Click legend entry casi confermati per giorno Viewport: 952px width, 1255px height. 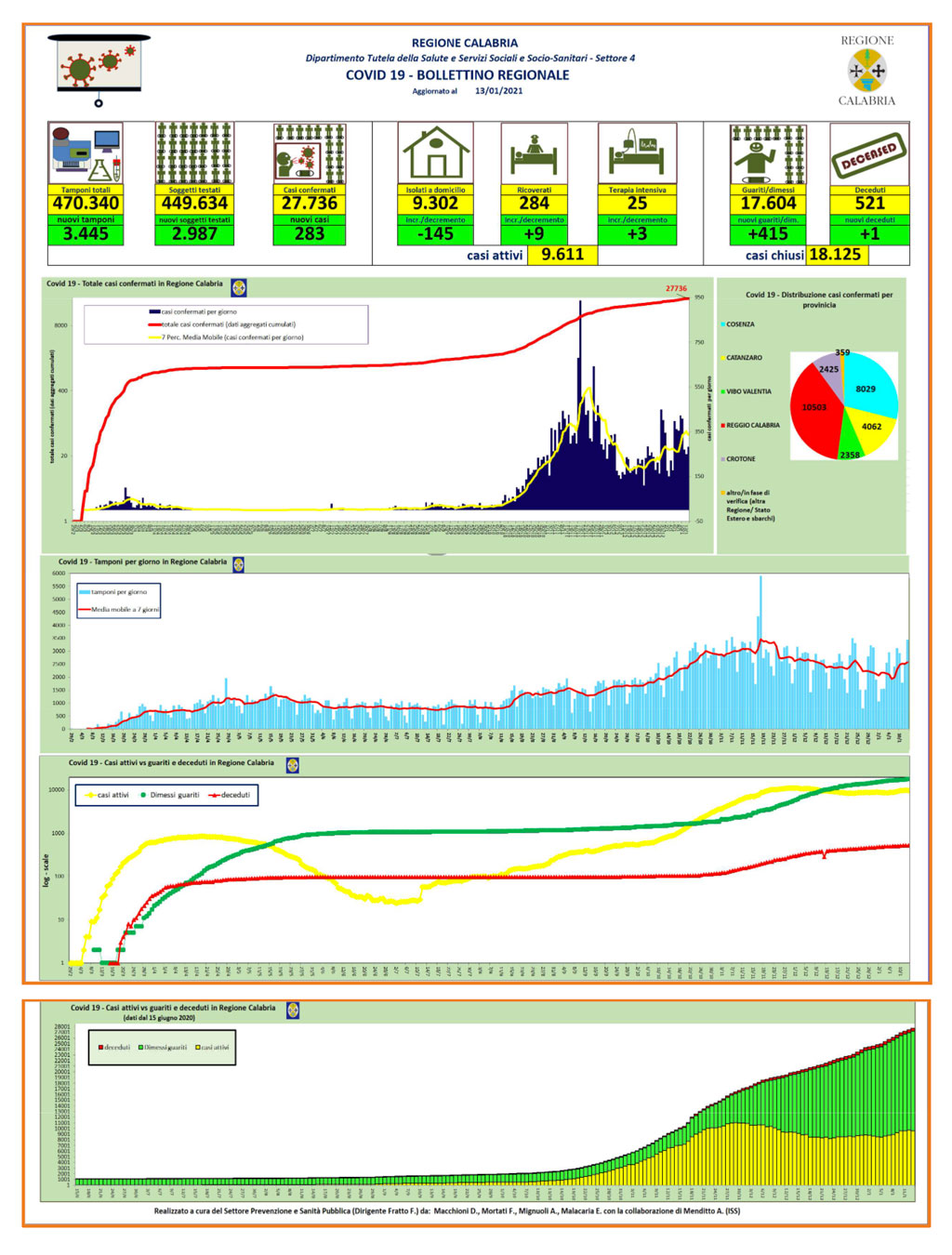(193, 312)
